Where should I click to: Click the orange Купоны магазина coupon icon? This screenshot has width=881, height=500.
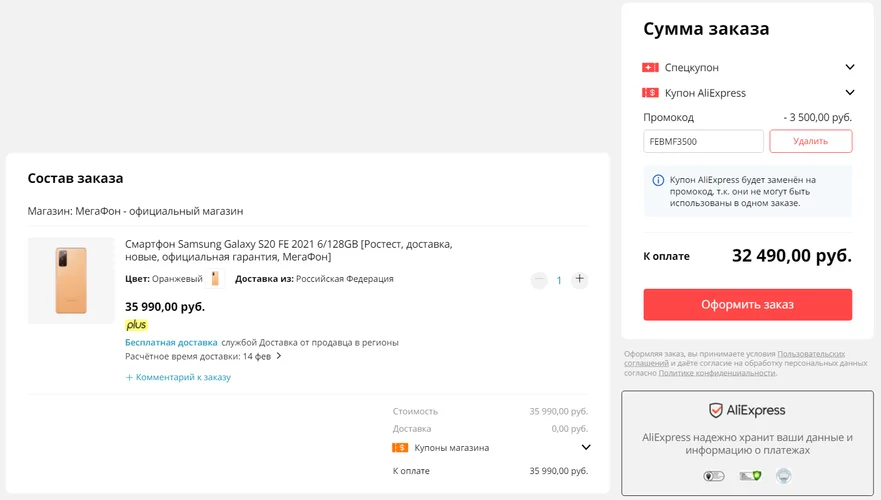tap(400, 448)
